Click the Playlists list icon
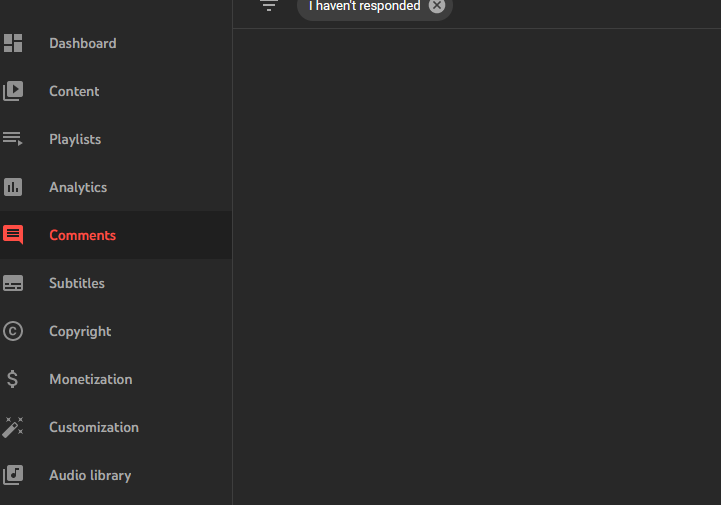Screen dimensions: 721x505 point(13,139)
